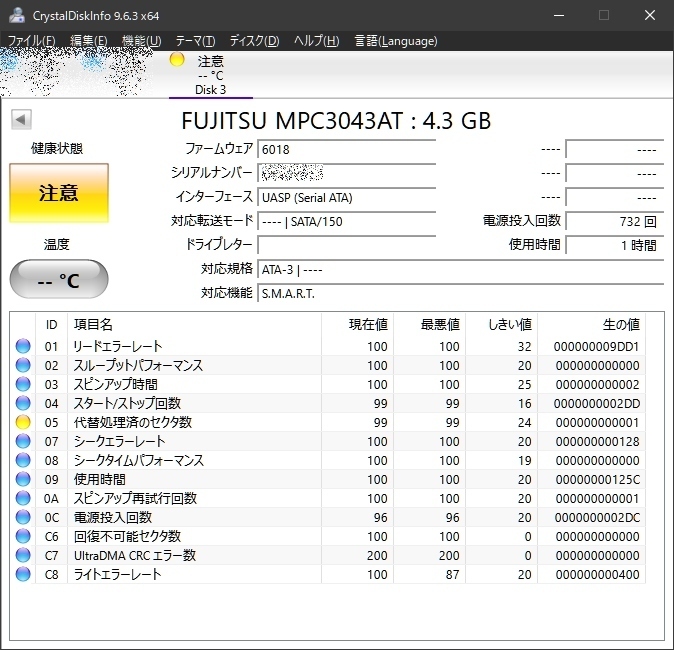Screen dimensions: 674x650
Task: Minimize the CrystalDiskInfo window
Action: 559,15
